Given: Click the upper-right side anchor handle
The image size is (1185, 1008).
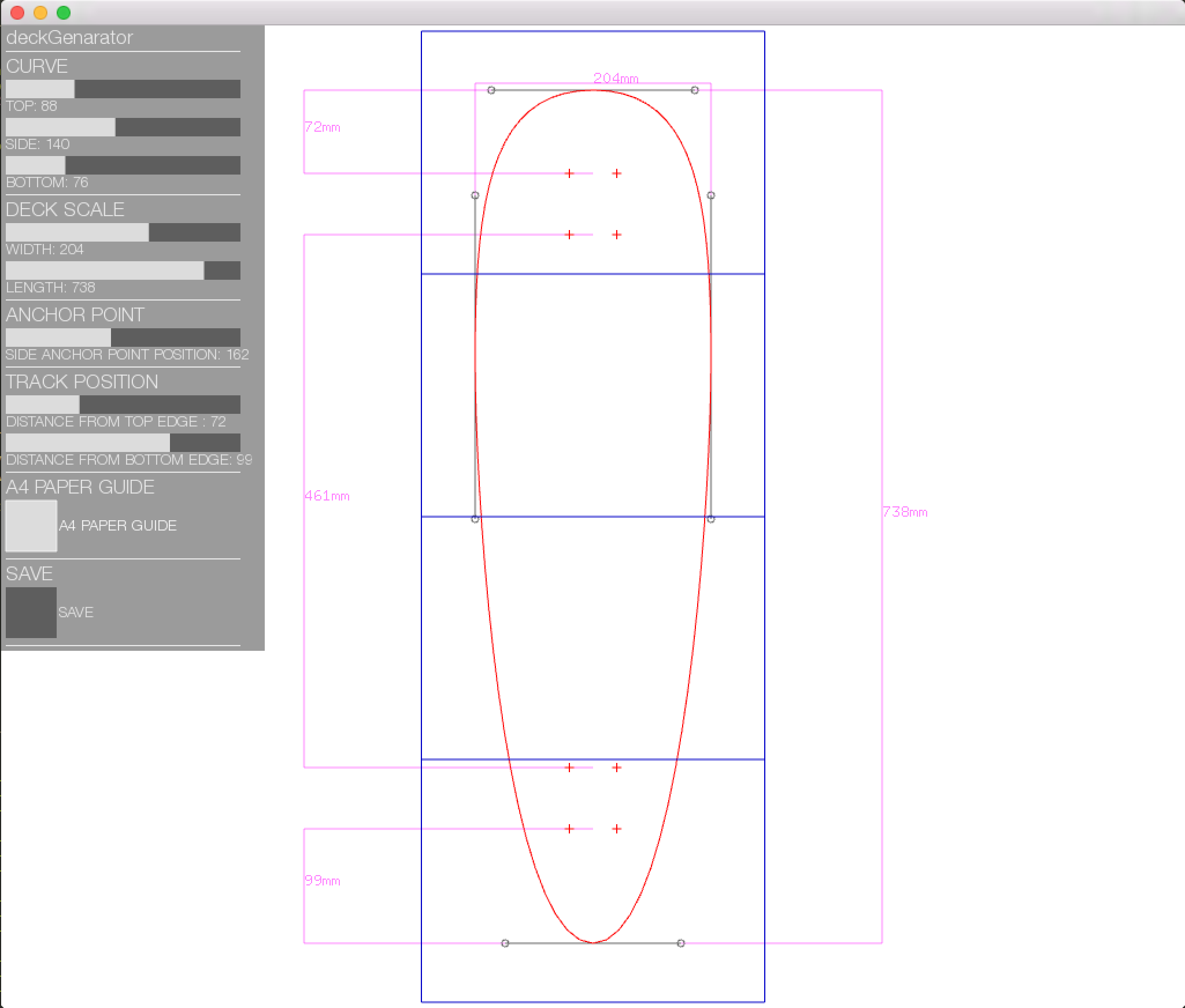Looking at the screenshot, I should click(711, 195).
